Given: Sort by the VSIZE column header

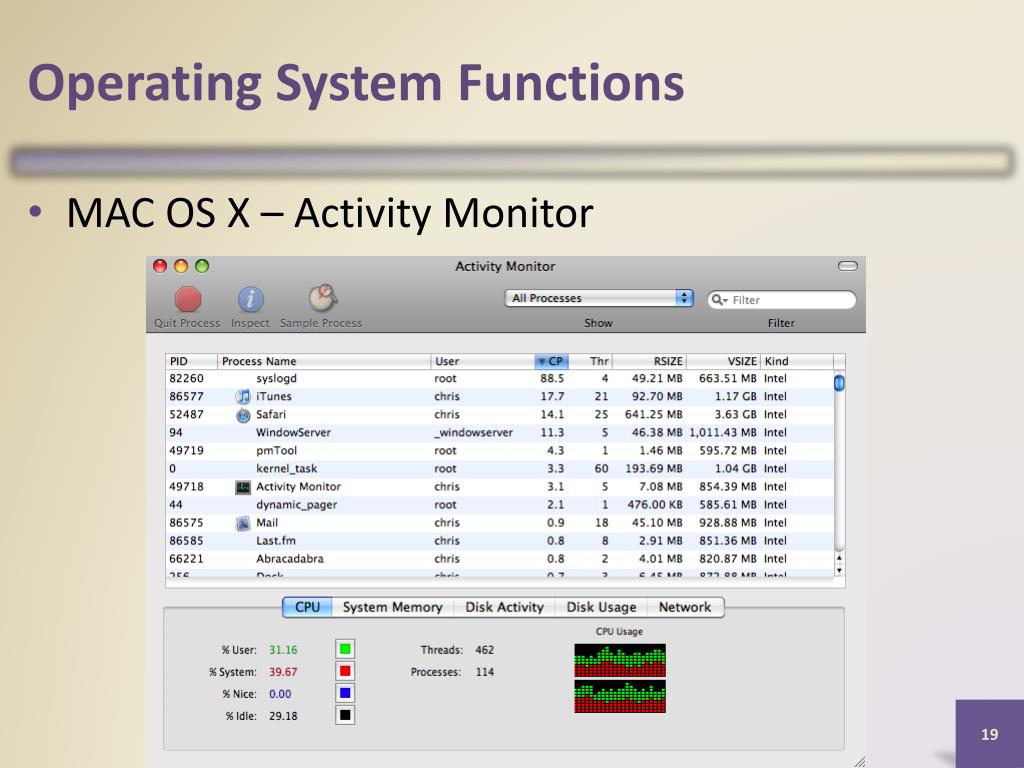Looking at the screenshot, I should point(724,361).
